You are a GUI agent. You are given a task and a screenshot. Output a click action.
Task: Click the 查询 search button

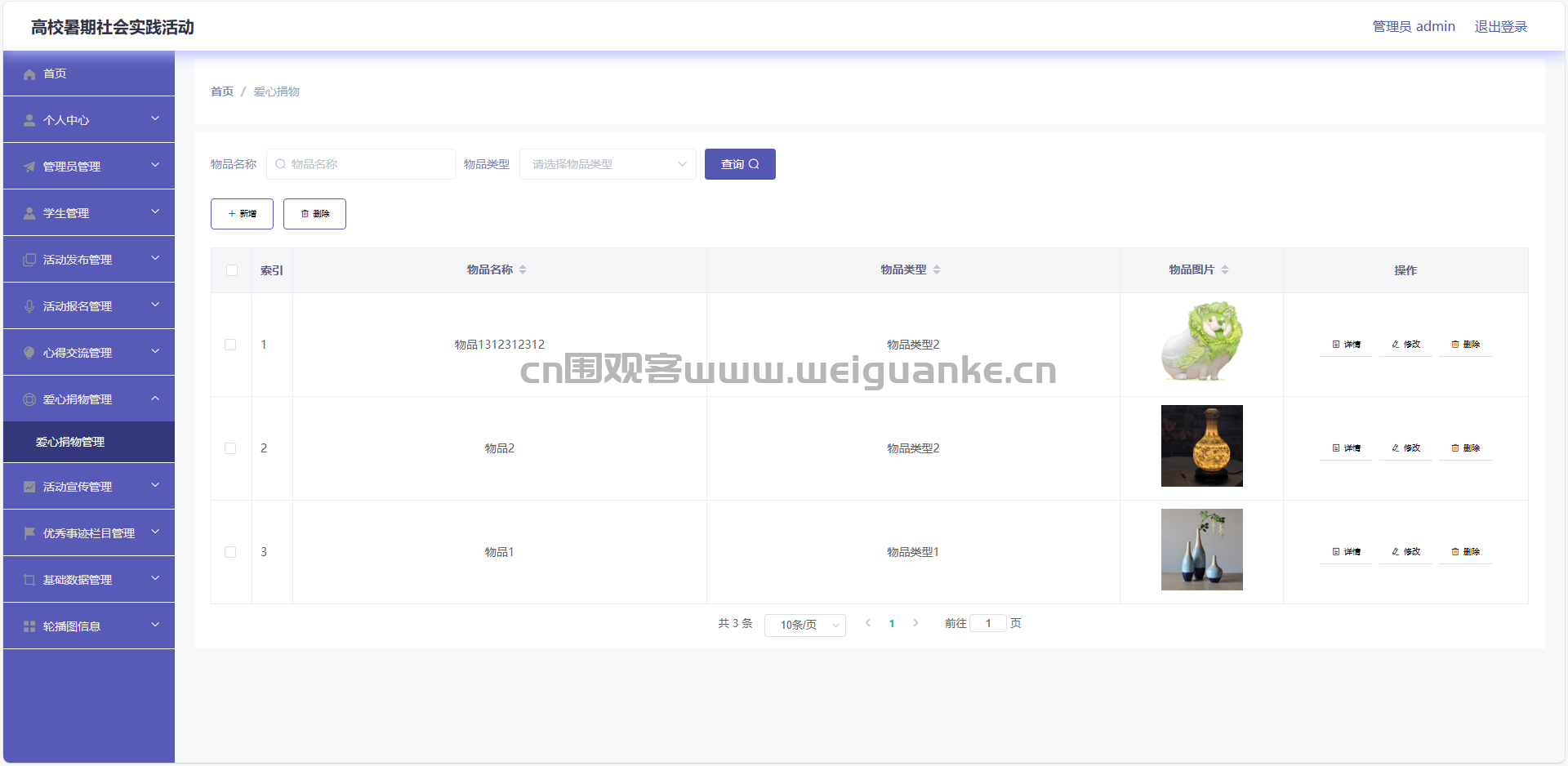[740, 164]
